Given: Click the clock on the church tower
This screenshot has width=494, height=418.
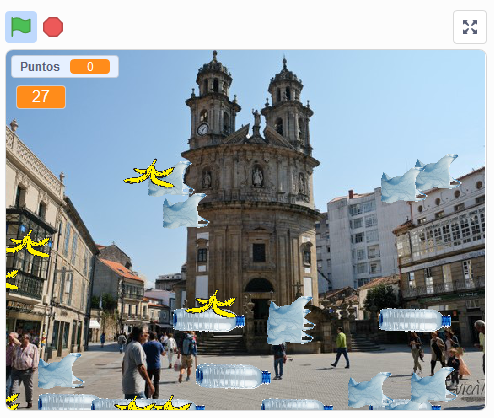Looking at the screenshot, I should coord(202,129).
